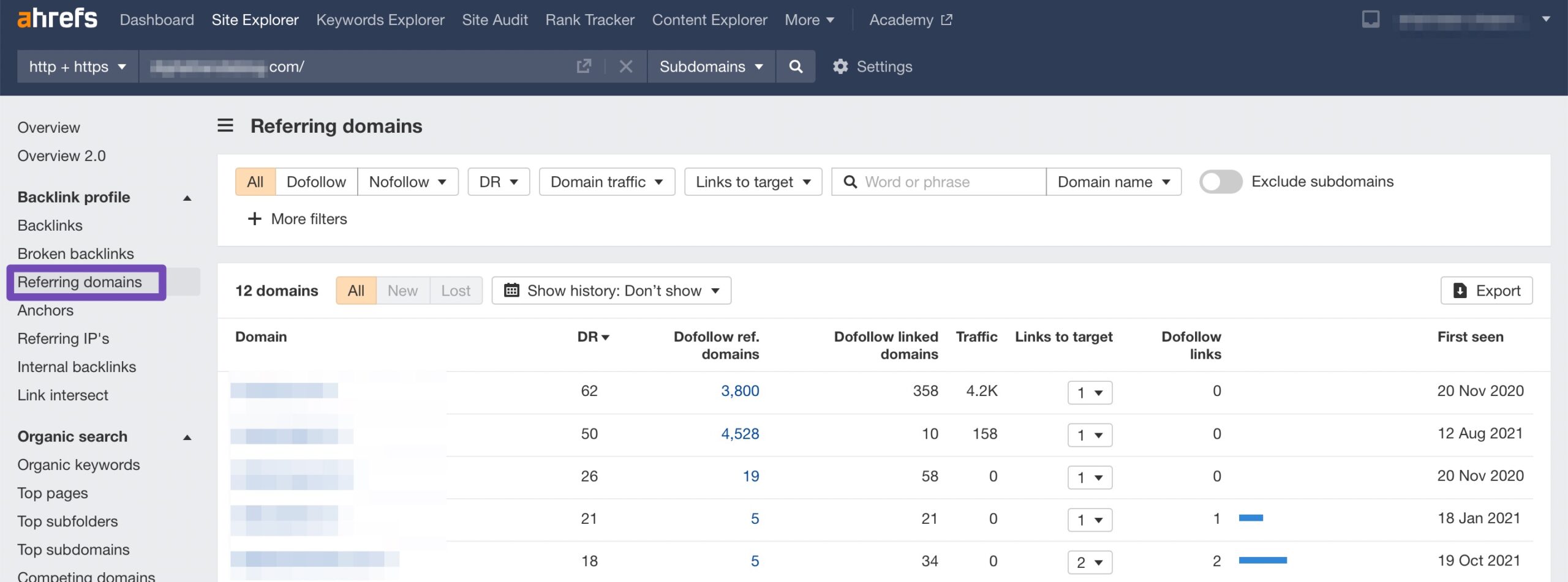Image resolution: width=1568 pixels, height=582 pixels.
Task: Open Settings via the gear icon
Action: [x=840, y=67]
